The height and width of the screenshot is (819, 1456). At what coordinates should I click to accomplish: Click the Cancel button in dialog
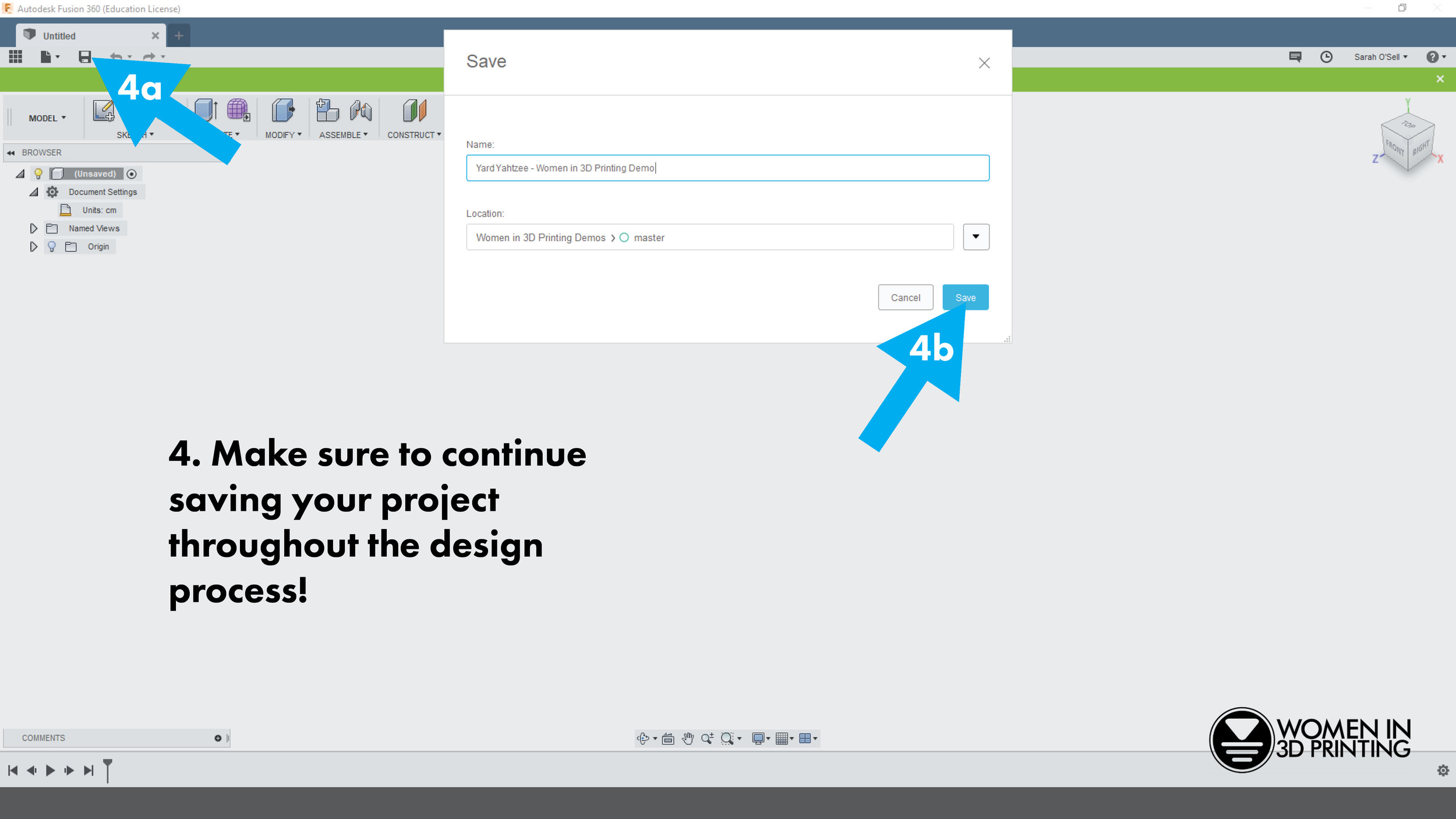[905, 297]
